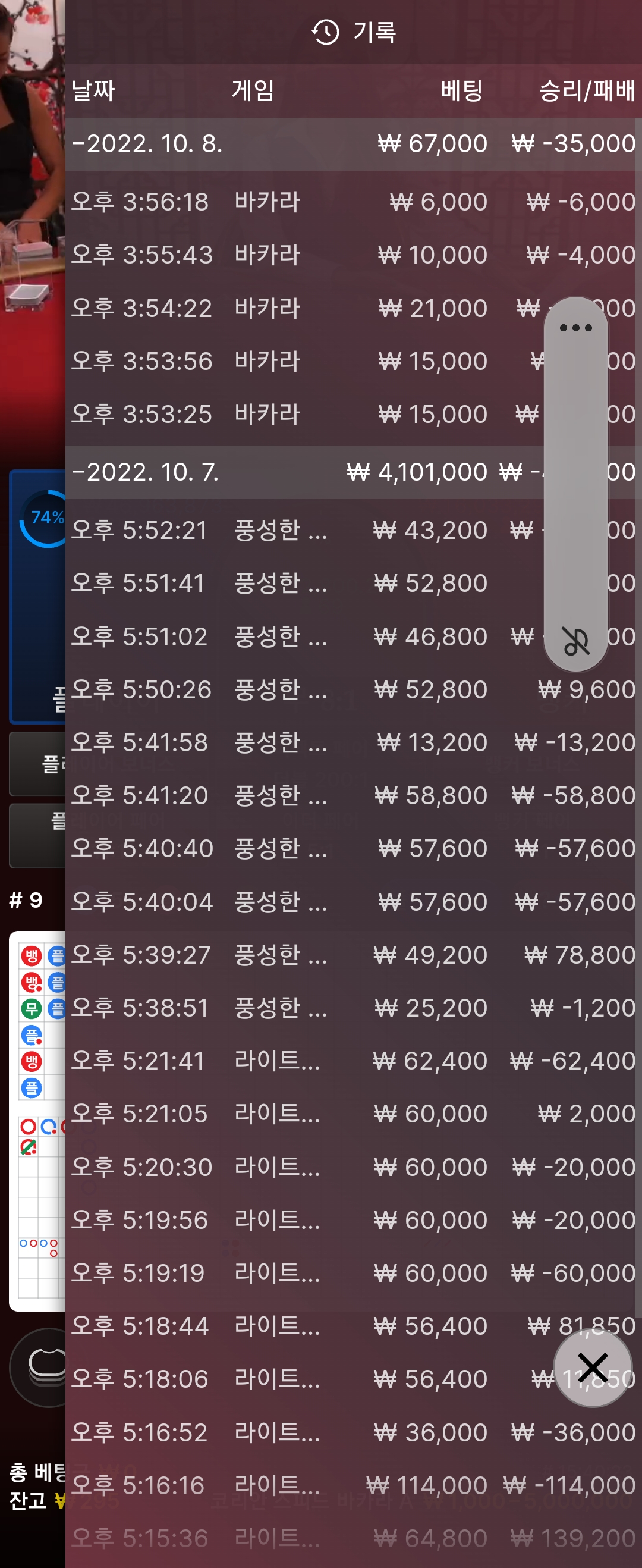The image size is (642, 1568).
Task: Tap the first red 뱅 marker in roadmap
Action: tap(31, 956)
